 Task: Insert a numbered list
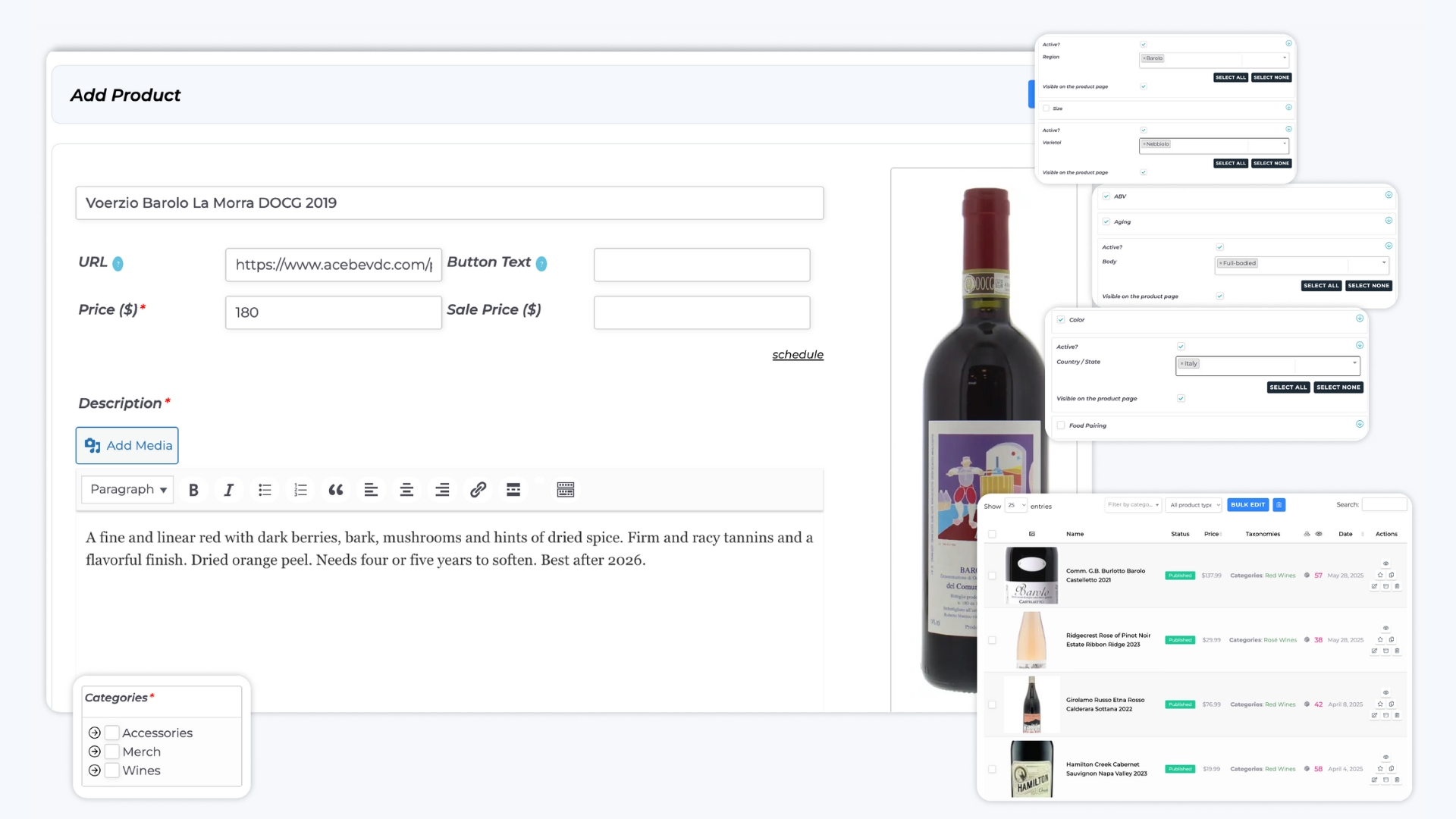tap(300, 490)
